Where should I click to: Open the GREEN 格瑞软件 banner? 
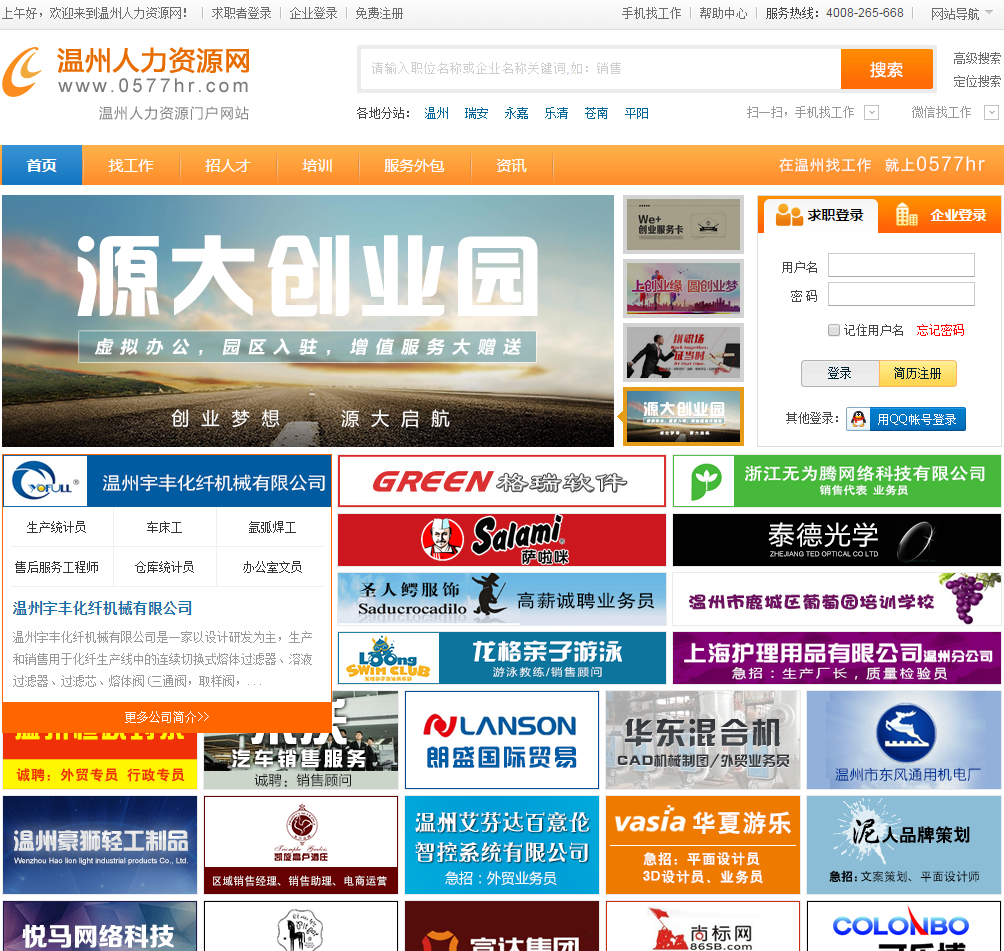501,481
